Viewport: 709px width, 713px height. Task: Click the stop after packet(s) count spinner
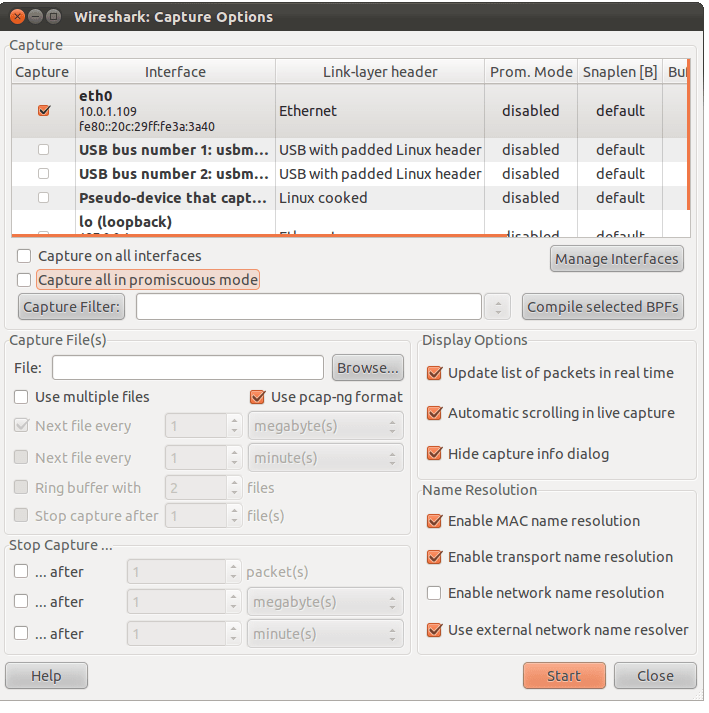[x=184, y=572]
